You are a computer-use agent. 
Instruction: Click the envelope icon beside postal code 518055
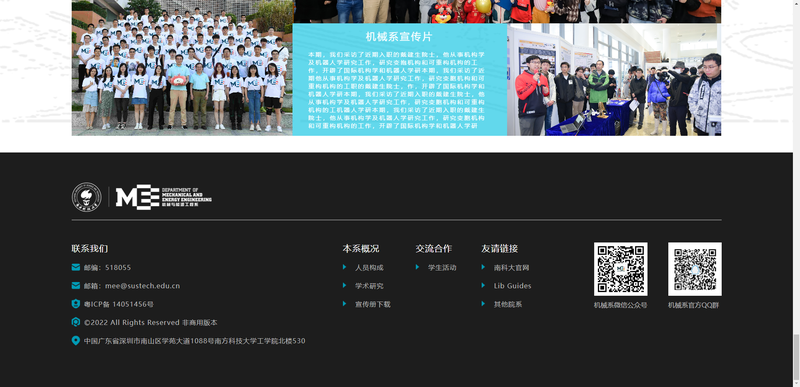pos(76,267)
